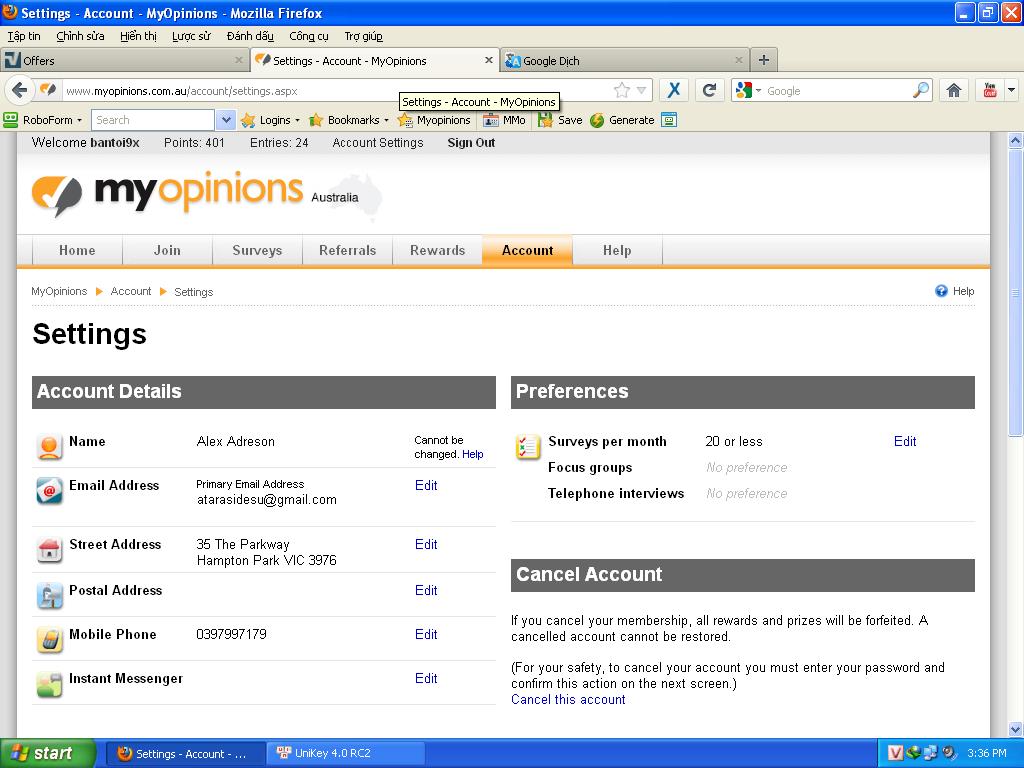Bookmark page with the star icon
This screenshot has width=1024, height=768.
pos(622,90)
